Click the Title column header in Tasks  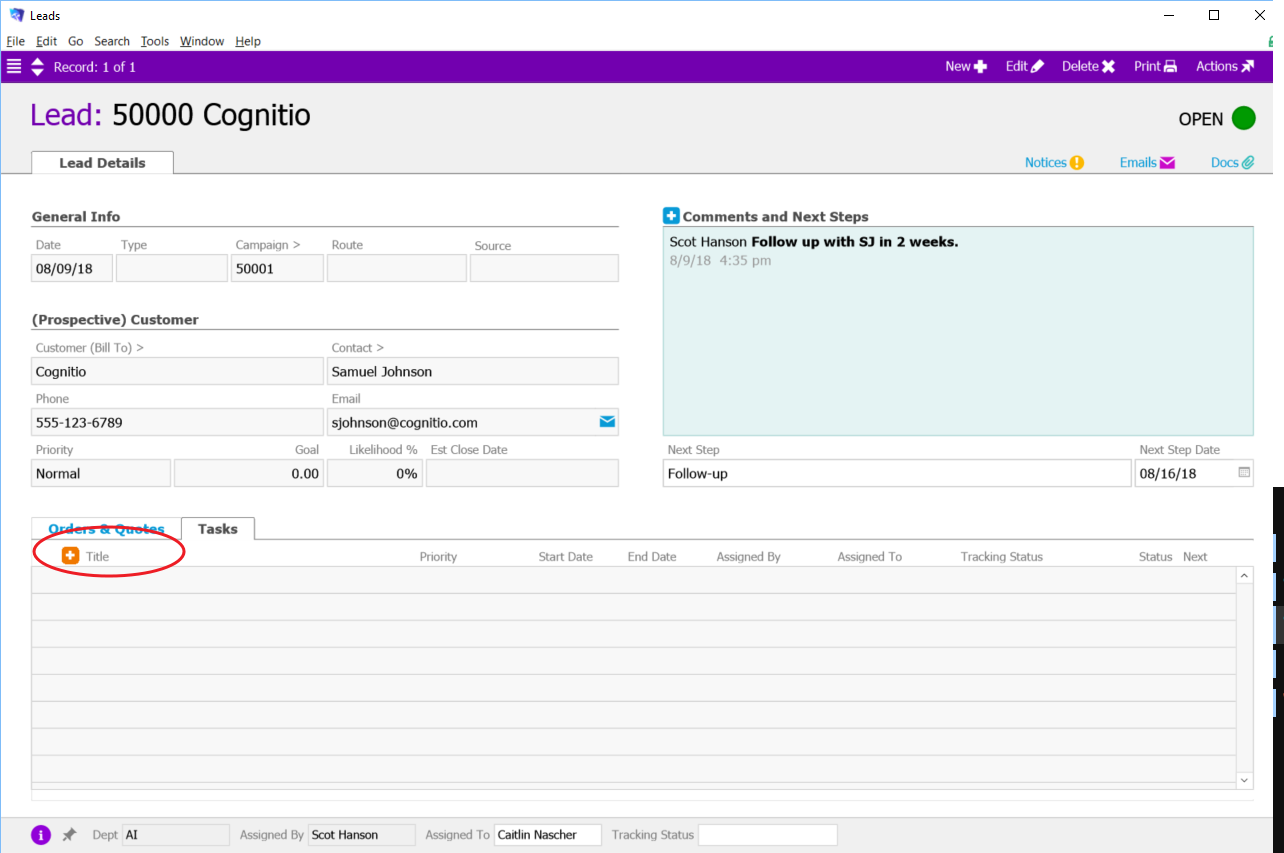tap(98, 557)
